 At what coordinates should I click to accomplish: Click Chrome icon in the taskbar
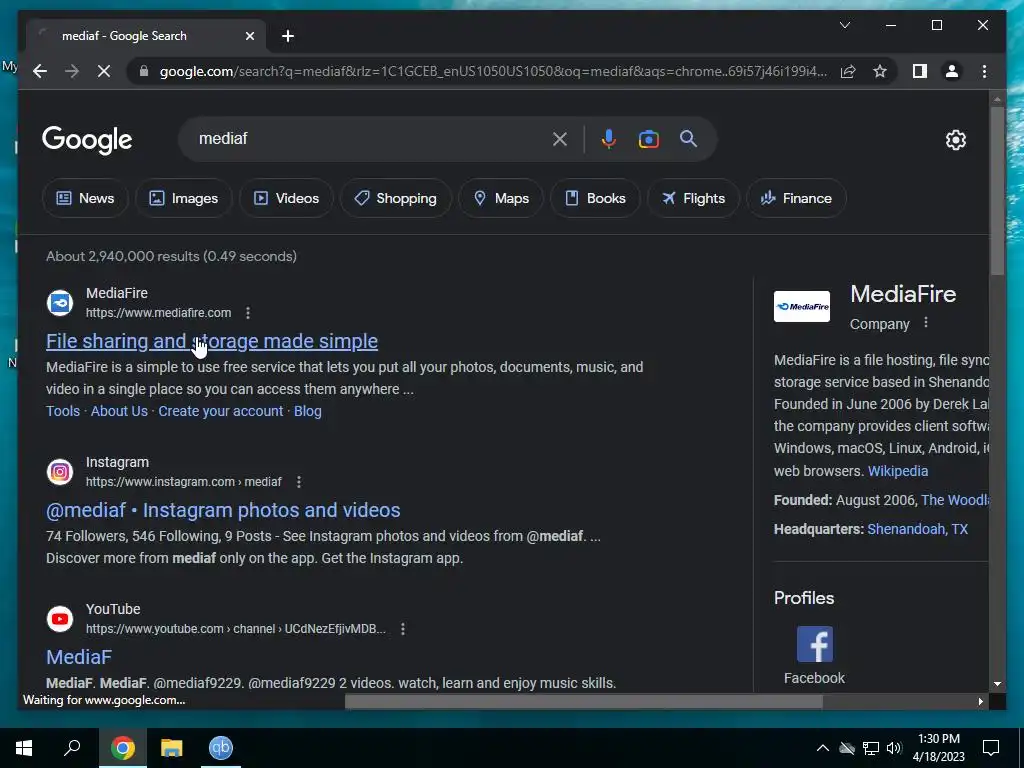click(x=122, y=748)
